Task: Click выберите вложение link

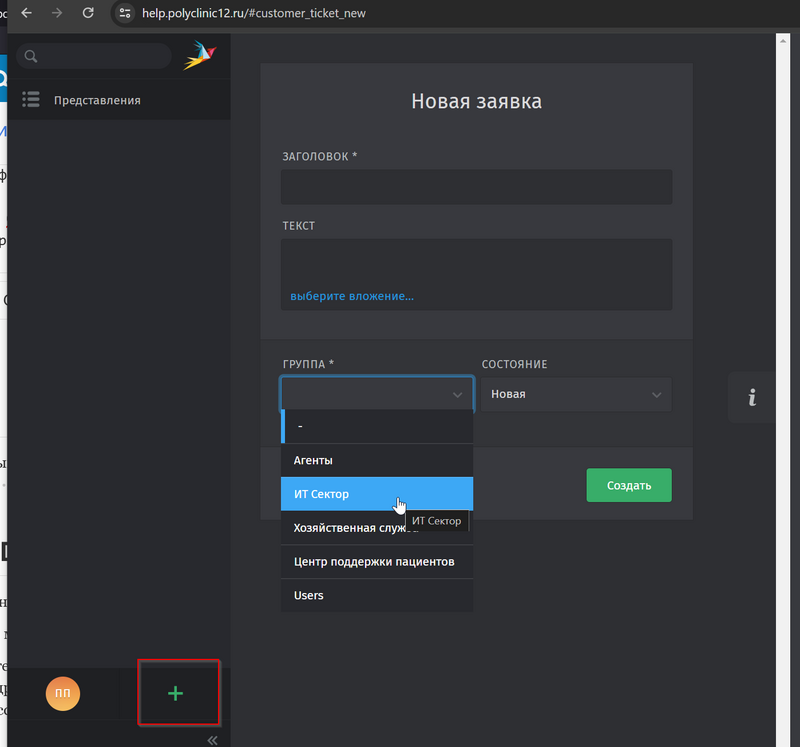Action: click(352, 296)
